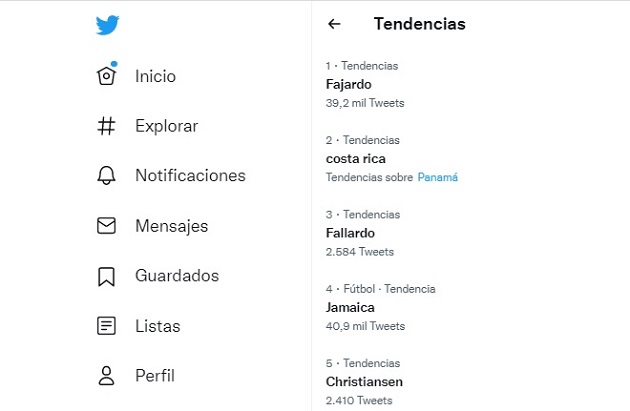Open the Explorar menu label

pyautogui.click(x=167, y=126)
